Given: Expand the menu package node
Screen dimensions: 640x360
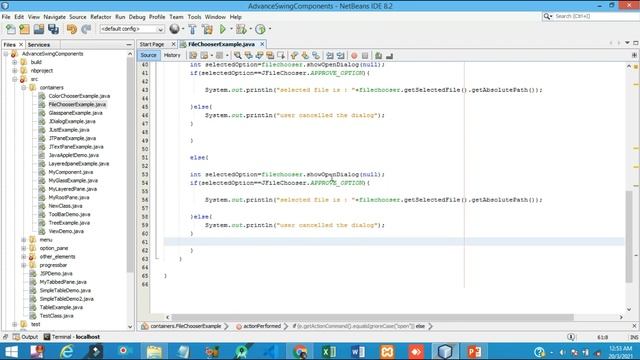Looking at the screenshot, I should [24, 240].
